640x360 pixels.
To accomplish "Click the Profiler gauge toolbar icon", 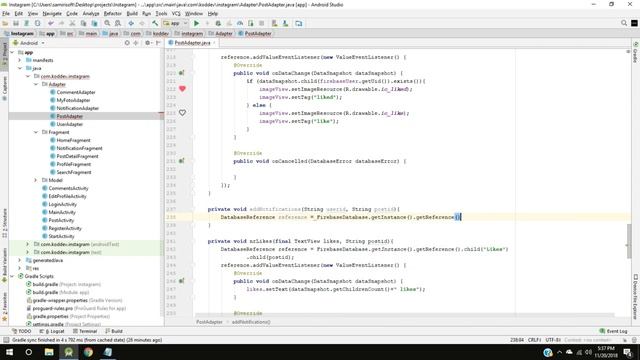I will (x=240, y=23).
